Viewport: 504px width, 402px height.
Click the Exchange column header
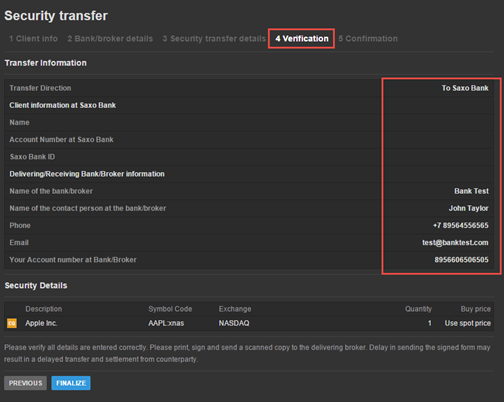235,309
